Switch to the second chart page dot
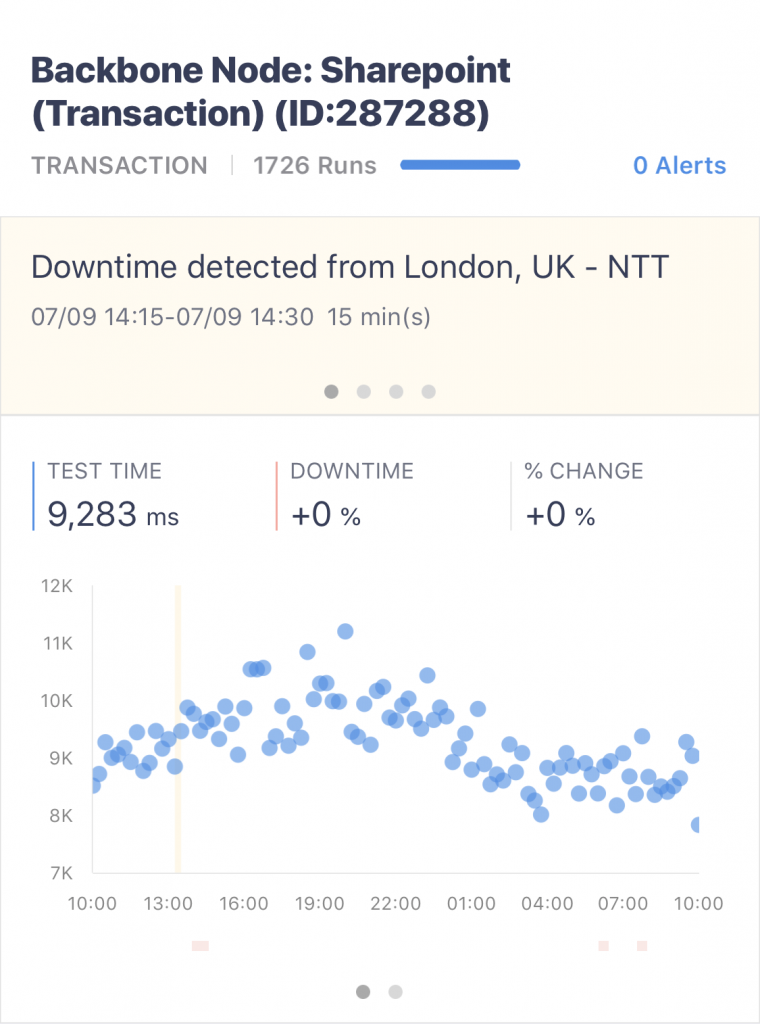Viewport: 760px width, 1024px height. pyautogui.click(x=396, y=992)
